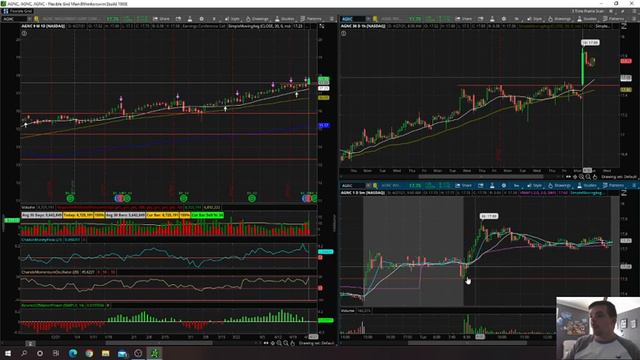Open Windows Start menu
Screen dimensions: 640x360
(8, 353)
